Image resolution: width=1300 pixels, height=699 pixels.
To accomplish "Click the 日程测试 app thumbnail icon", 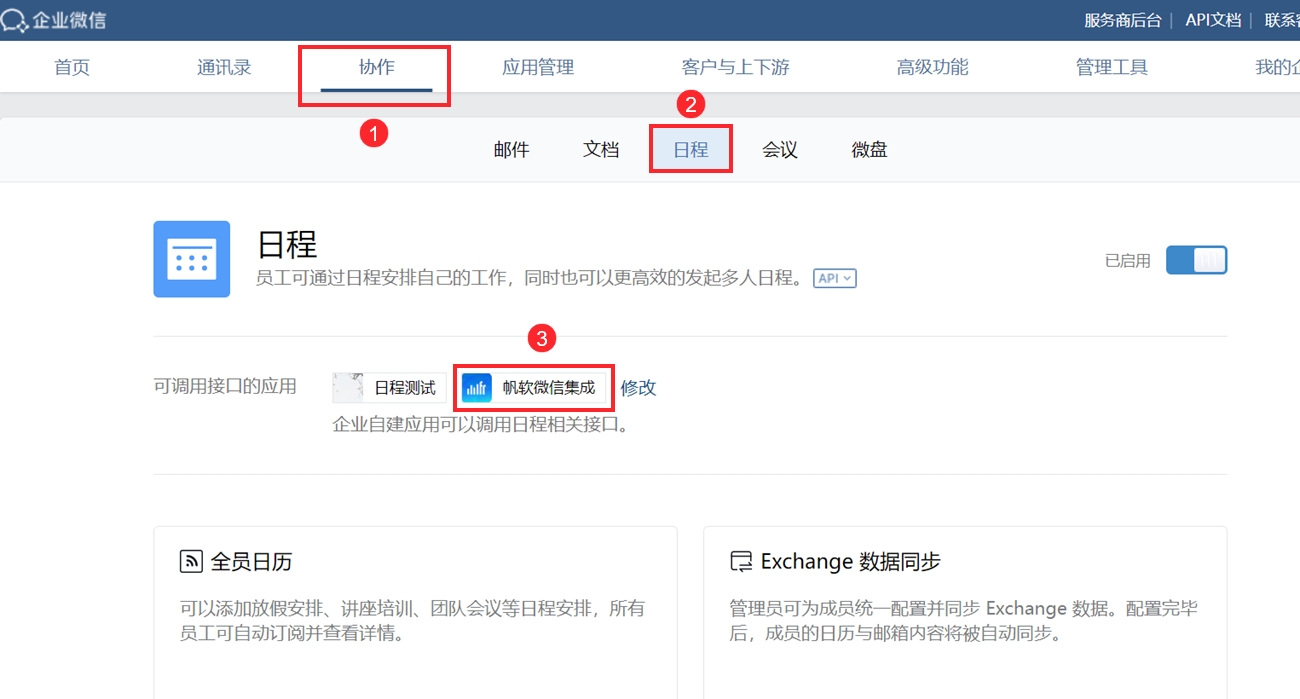I will click(x=348, y=388).
